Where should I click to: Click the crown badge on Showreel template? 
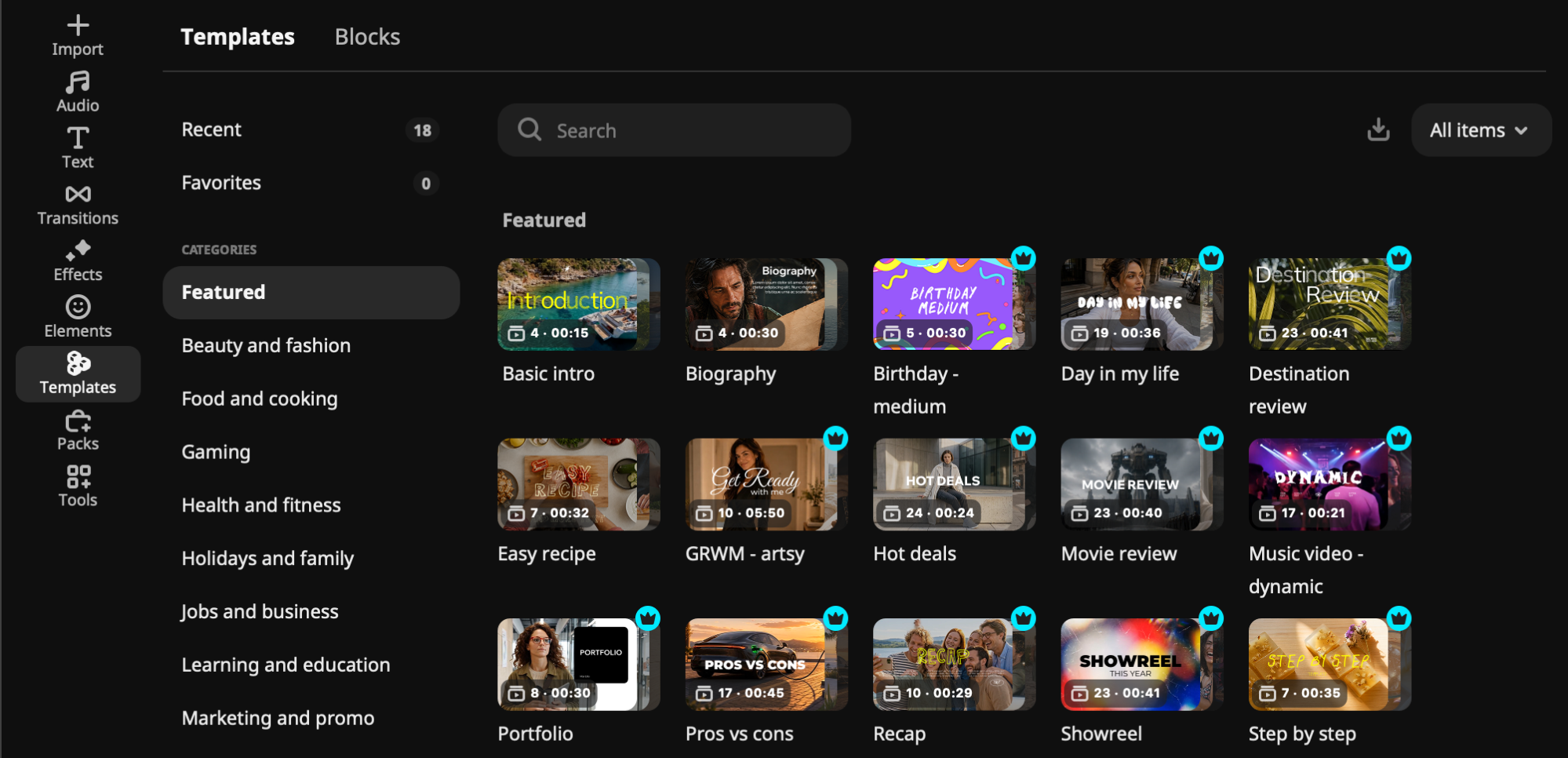pyautogui.click(x=1211, y=618)
